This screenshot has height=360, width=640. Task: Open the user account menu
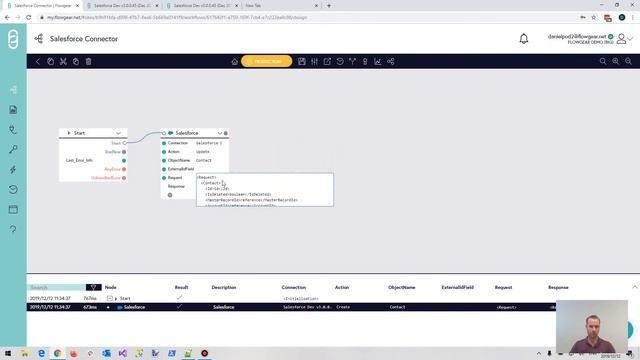pos(624,39)
